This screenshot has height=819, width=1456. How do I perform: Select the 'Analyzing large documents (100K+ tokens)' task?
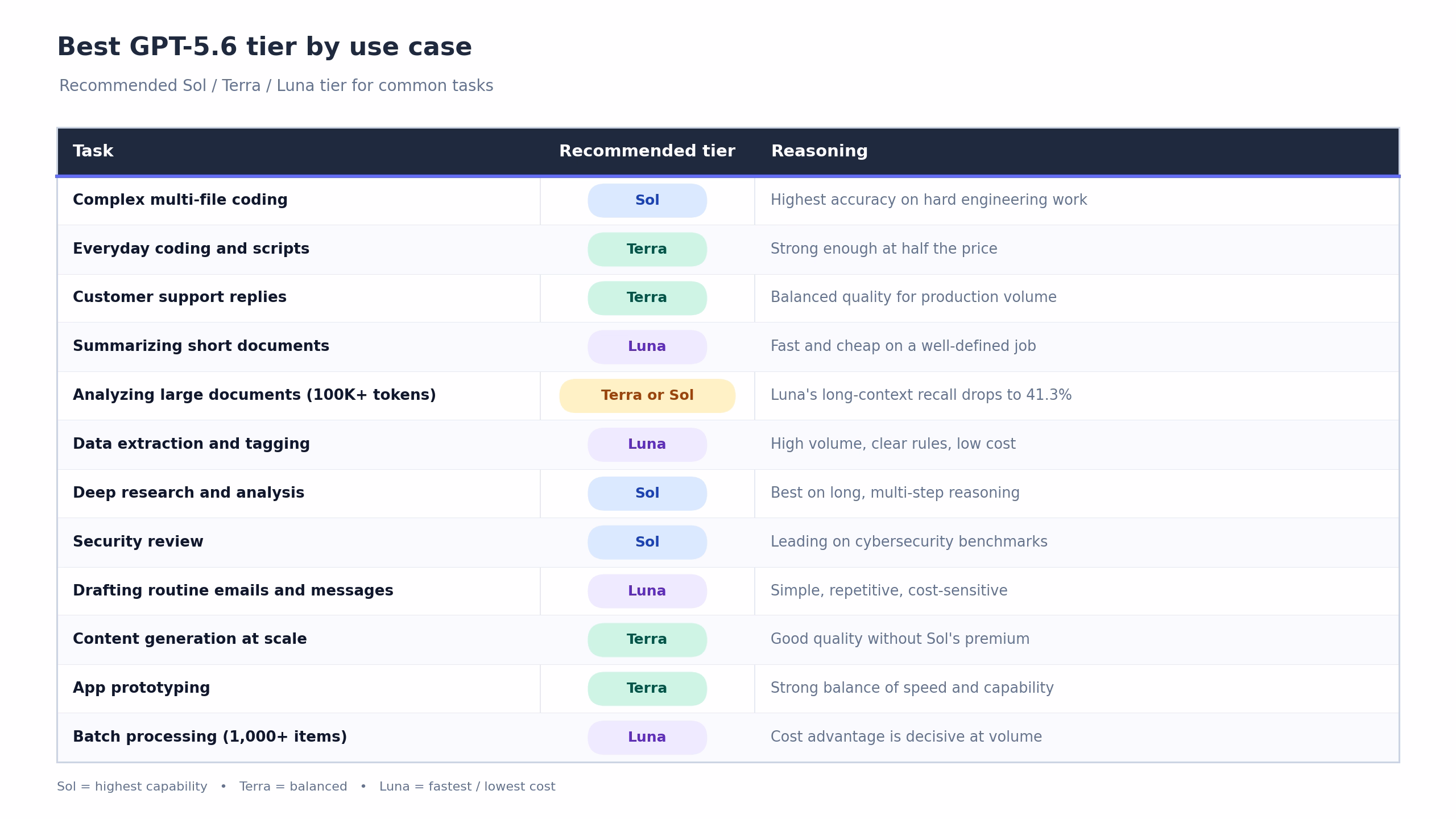click(254, 395)
